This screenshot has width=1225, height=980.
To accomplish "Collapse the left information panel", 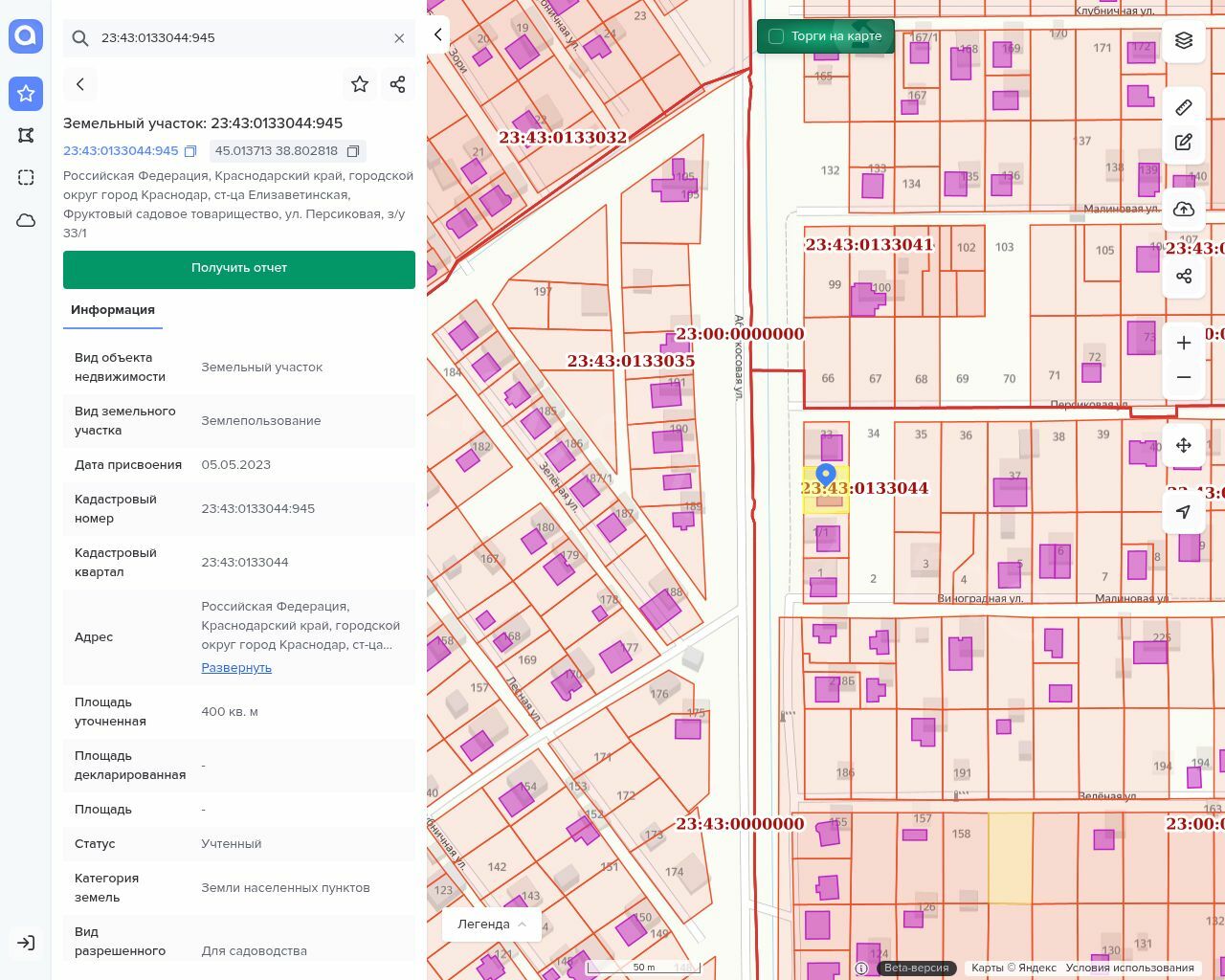I will click(x=438, y=34).
